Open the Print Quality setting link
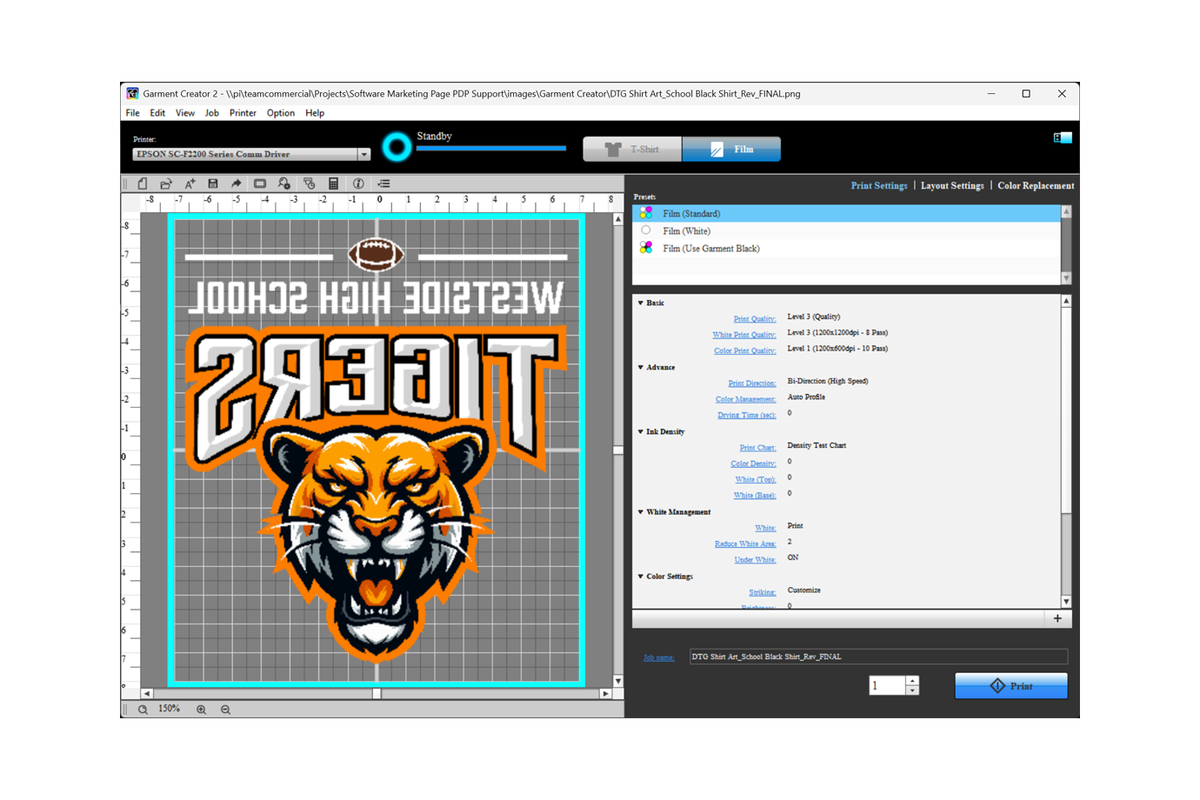Viewport: 1200px width, 800px height. (755, 319)
